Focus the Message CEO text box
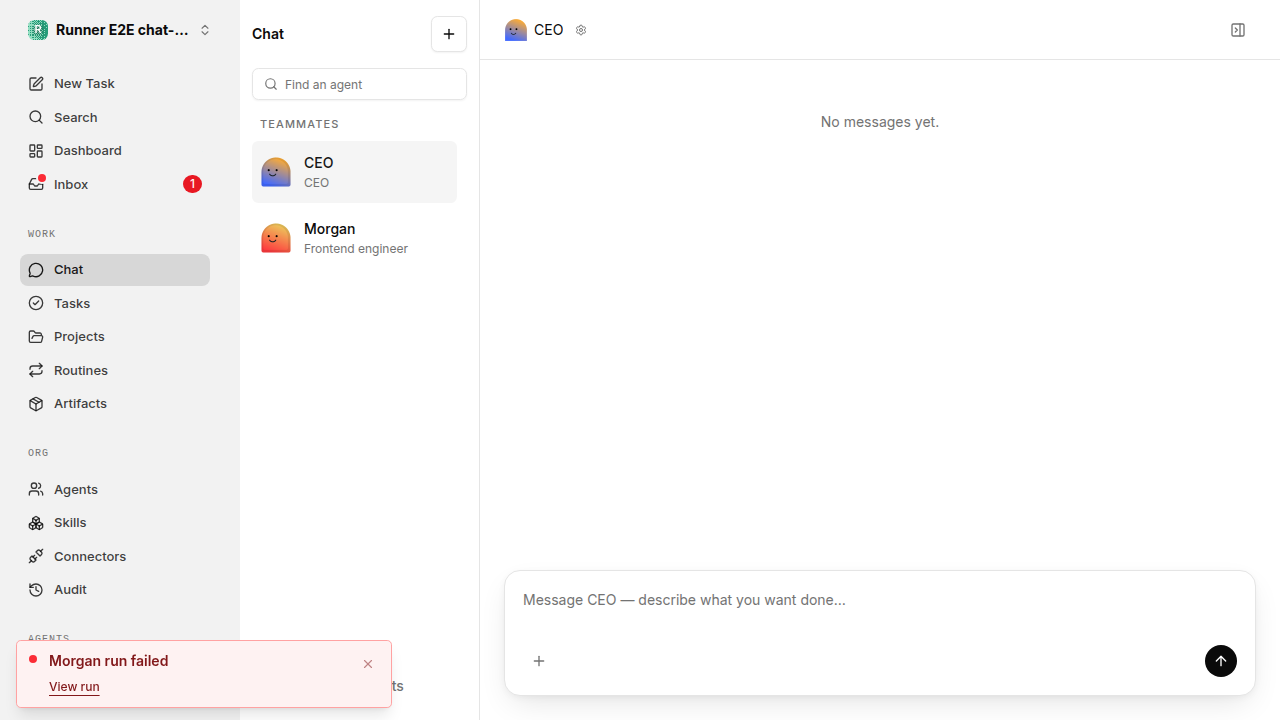Screen dimensions: 1280x720 click(x=880, y=600)
